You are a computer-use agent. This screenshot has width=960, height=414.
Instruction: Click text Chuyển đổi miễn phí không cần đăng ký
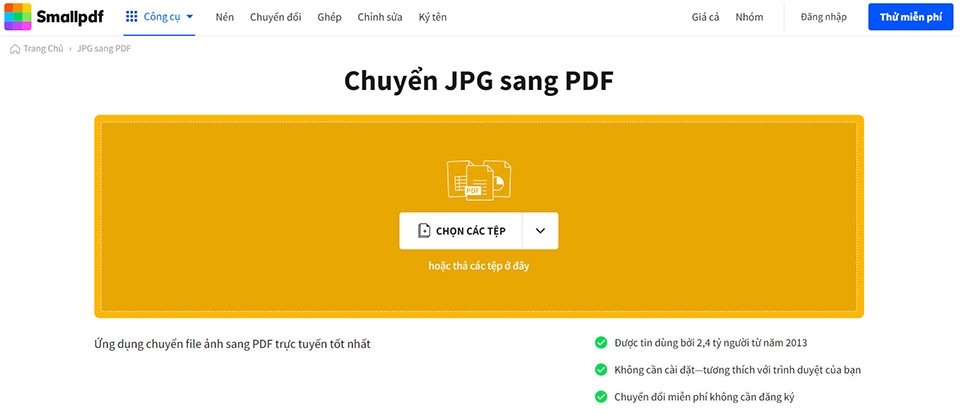(x=704, y=397)
